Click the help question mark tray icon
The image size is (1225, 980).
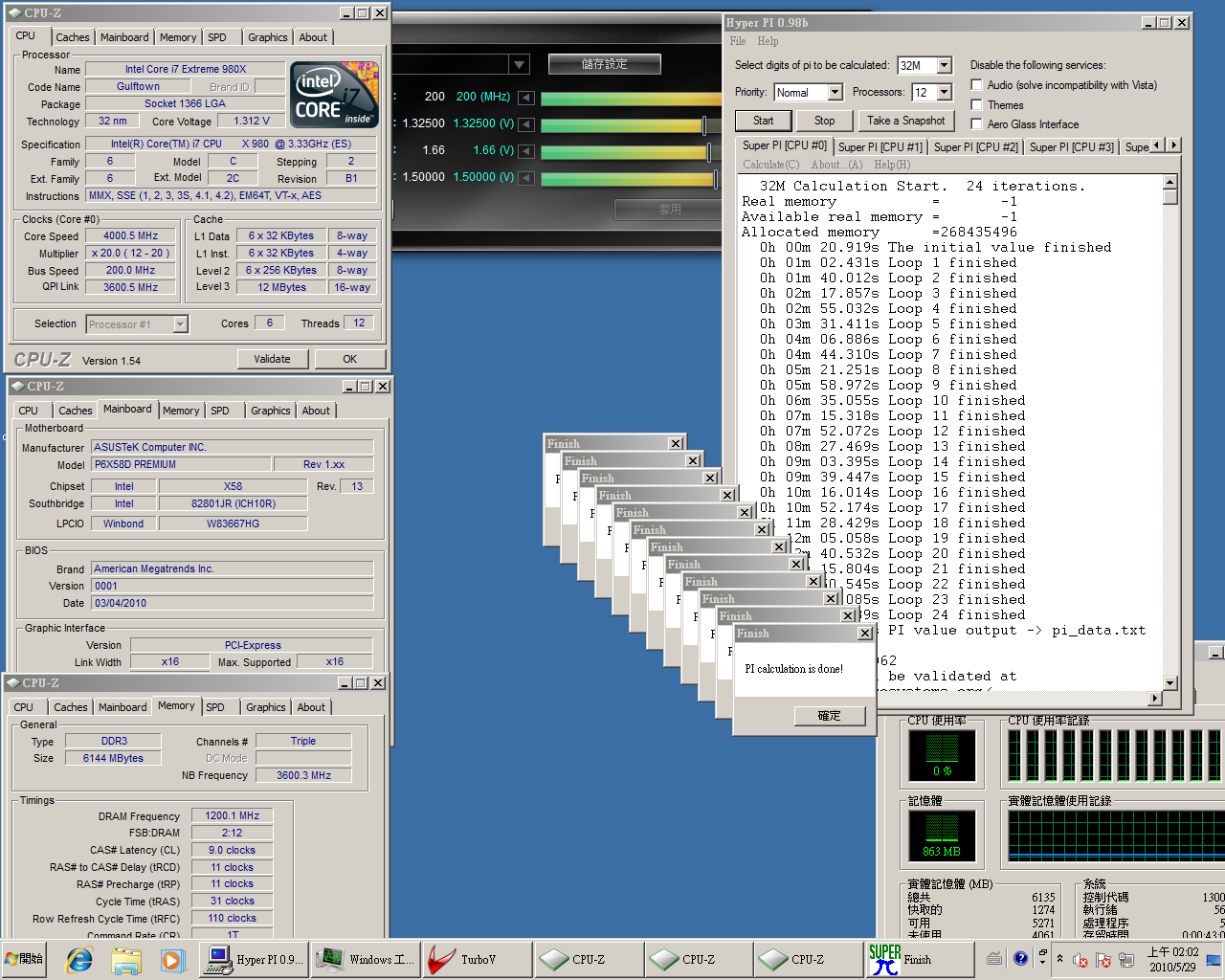(1020, 958)
